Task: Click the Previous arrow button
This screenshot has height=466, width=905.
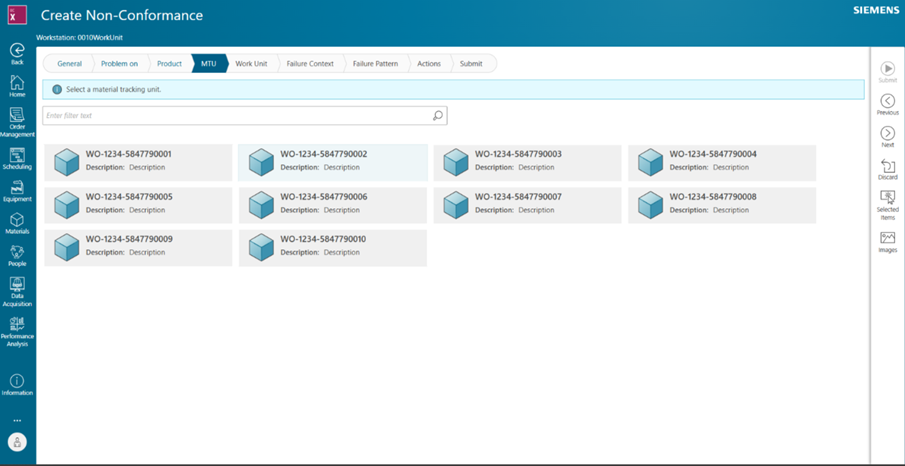Action: [x=887, y=103]
